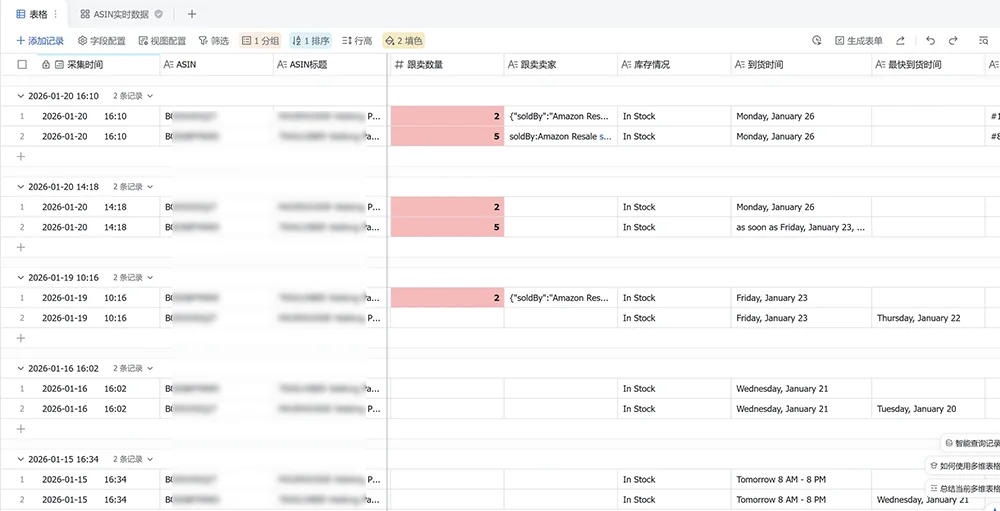Open 2 条记录 dropdown of 2026-01-19 10:16 group

133,278
